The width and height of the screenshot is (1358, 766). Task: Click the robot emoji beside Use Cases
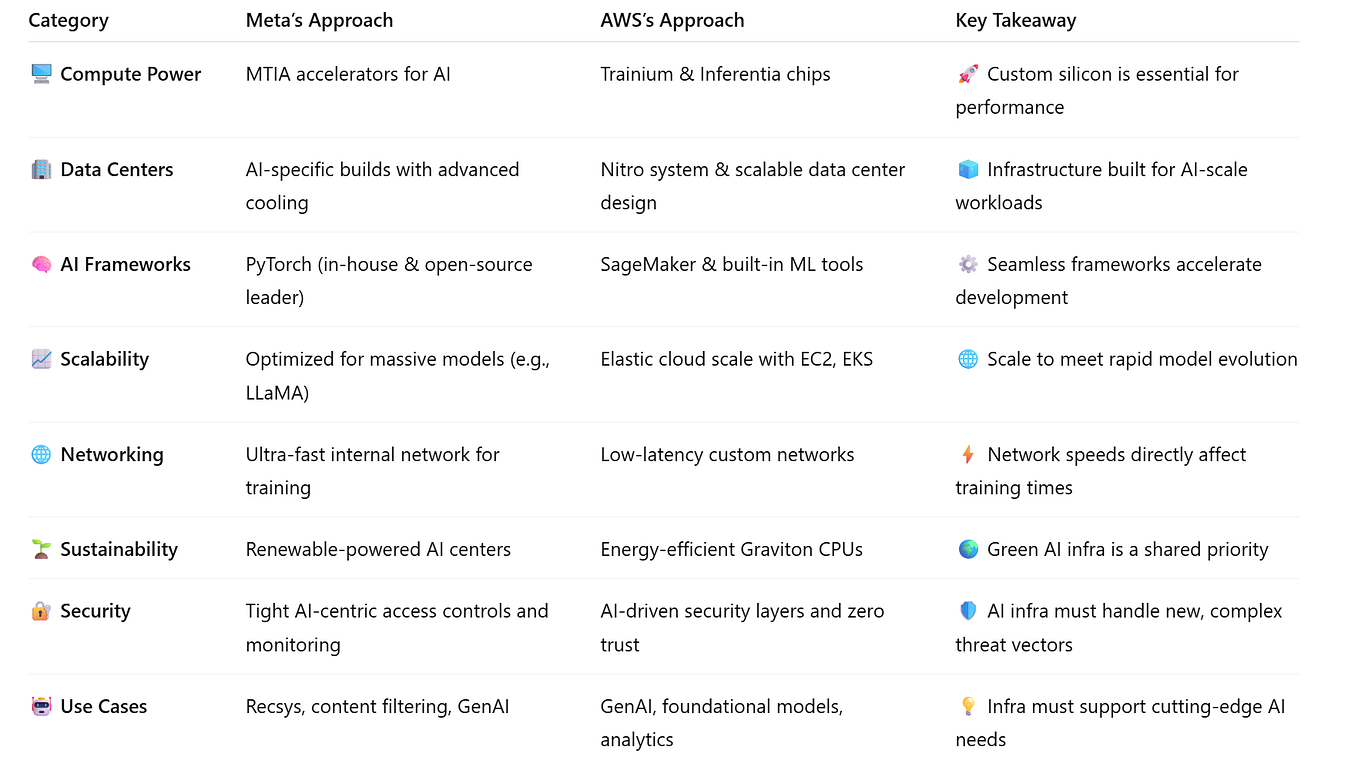click(x=41, y=706)
